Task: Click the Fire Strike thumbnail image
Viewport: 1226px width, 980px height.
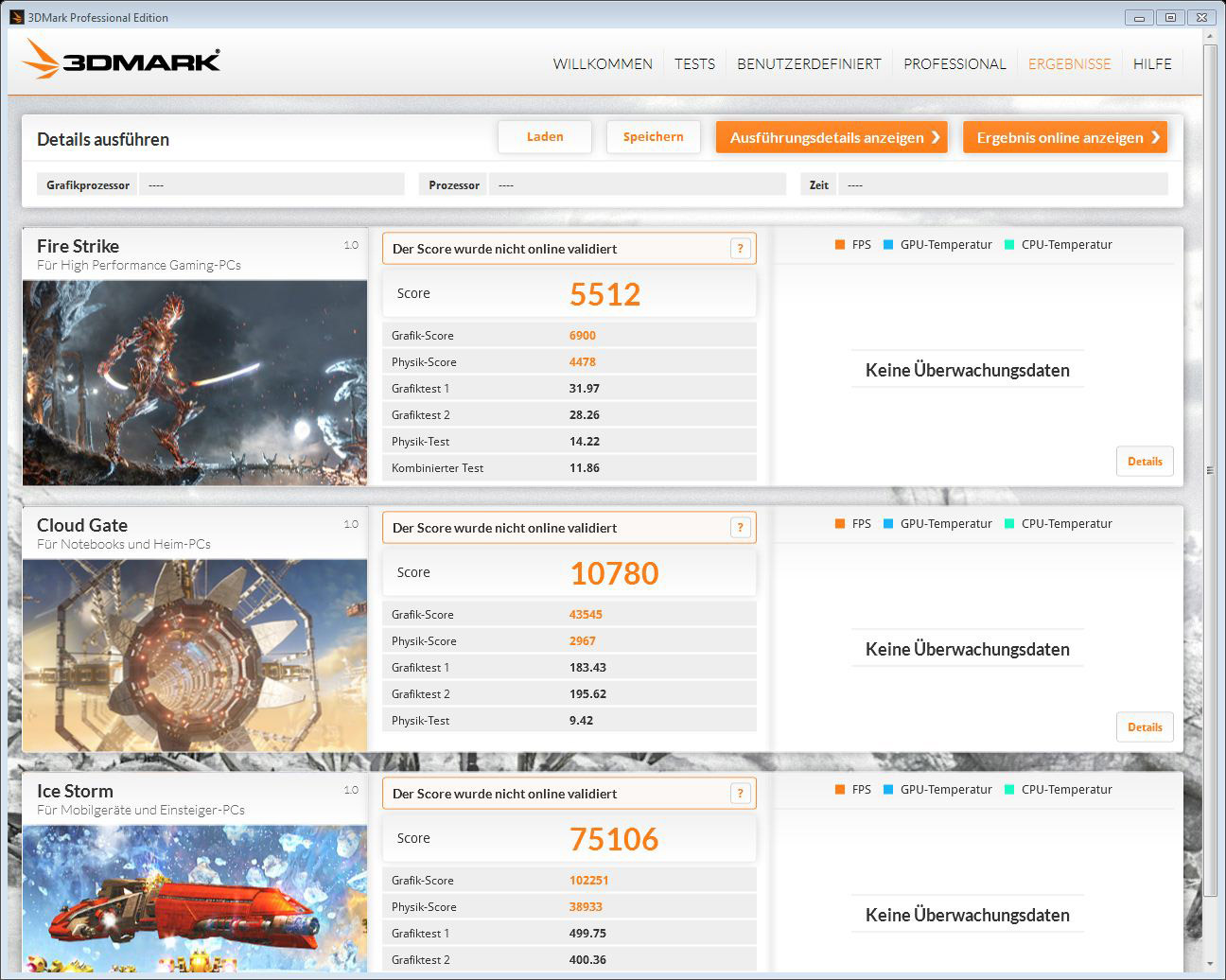Action: click(x=195, y=383)
